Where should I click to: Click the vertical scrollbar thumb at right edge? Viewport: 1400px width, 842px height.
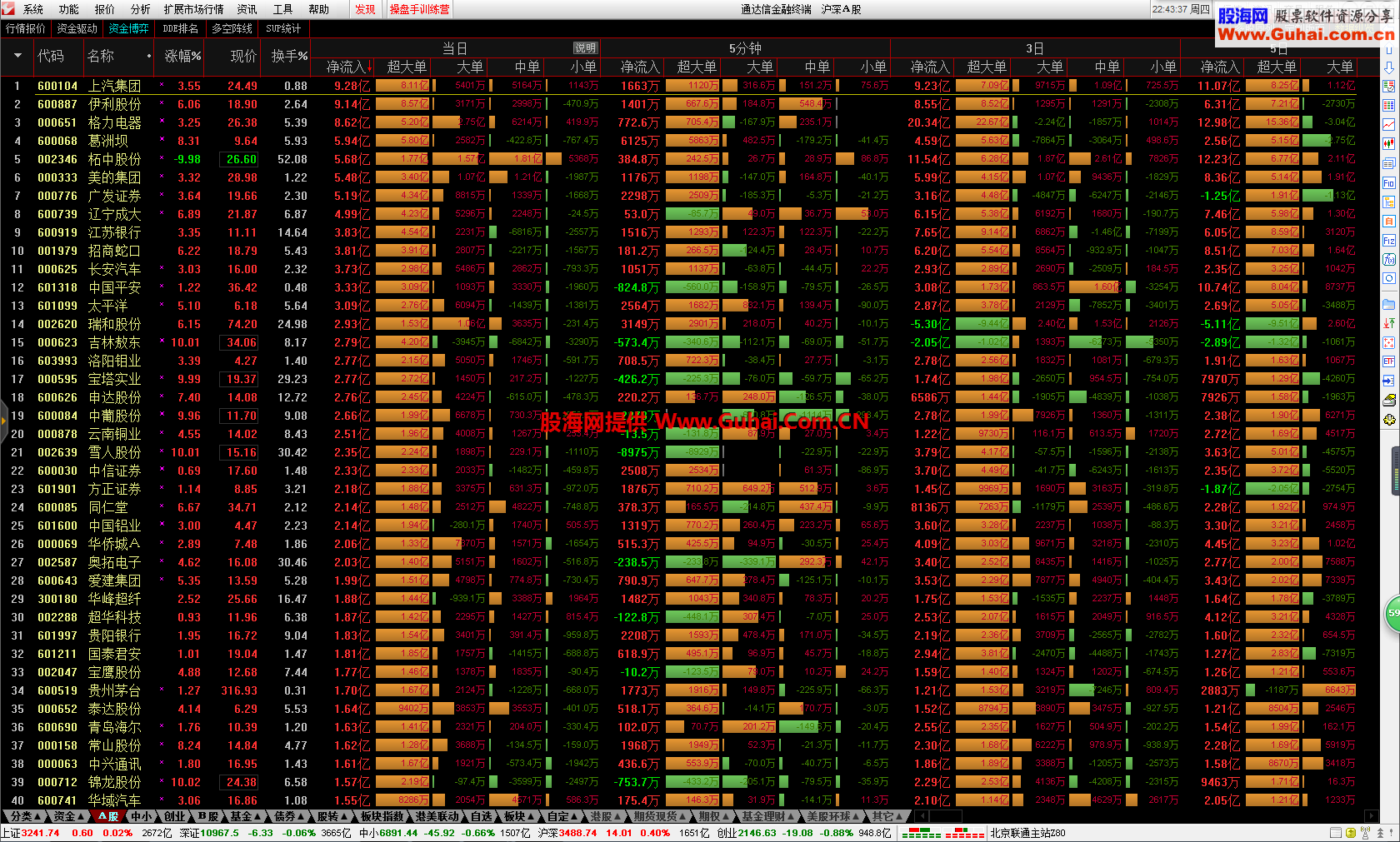point(1396,469)
